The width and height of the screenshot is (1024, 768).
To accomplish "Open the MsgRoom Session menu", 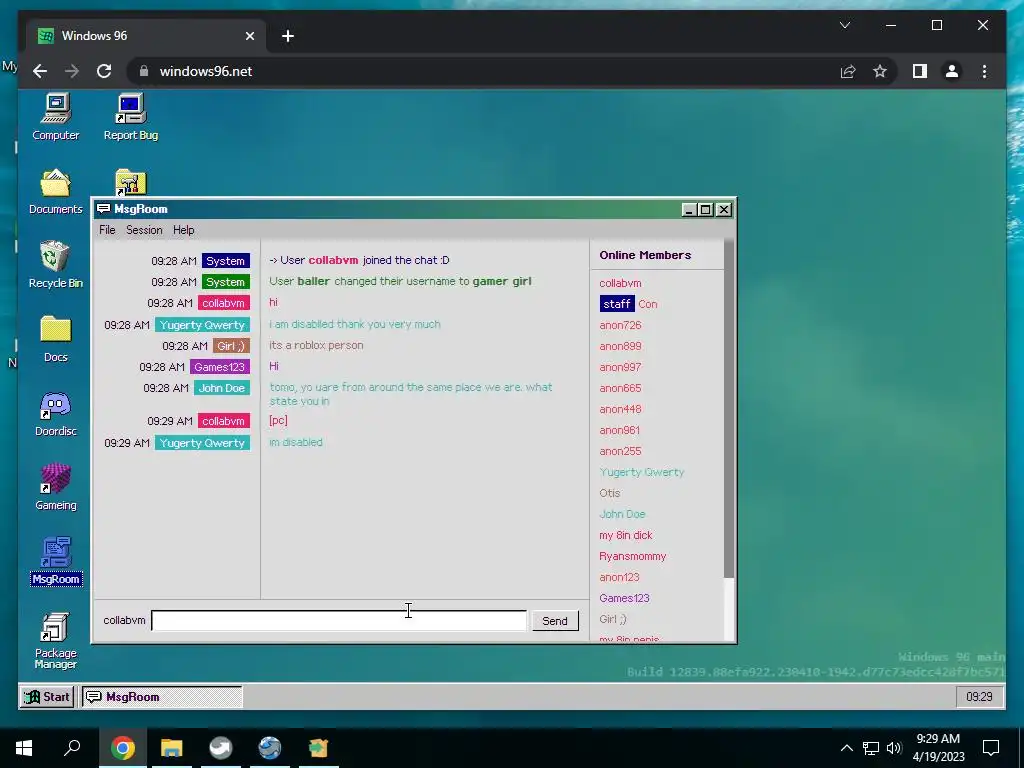I will point(144,230).
